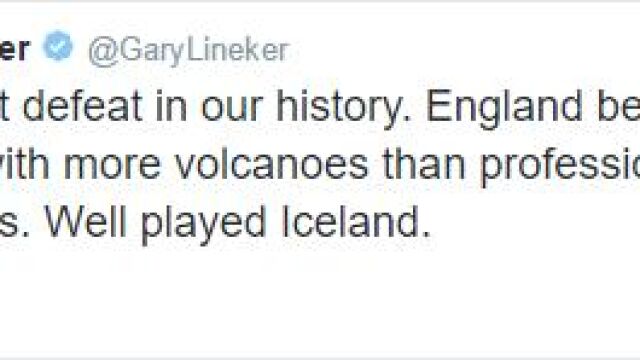Click the grey divider line above the tweet
Viewport: 640px width, 360px height.
coord(320,2)
